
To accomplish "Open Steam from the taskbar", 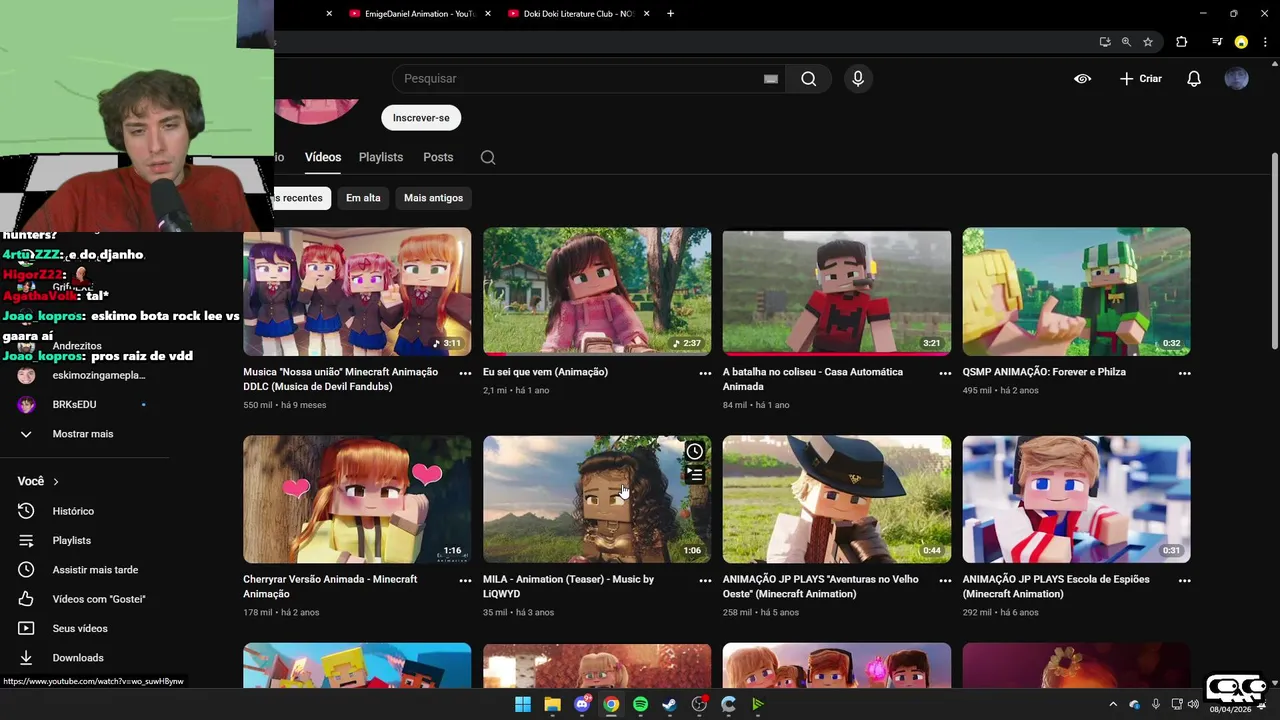I will click(x=669, y=705).
